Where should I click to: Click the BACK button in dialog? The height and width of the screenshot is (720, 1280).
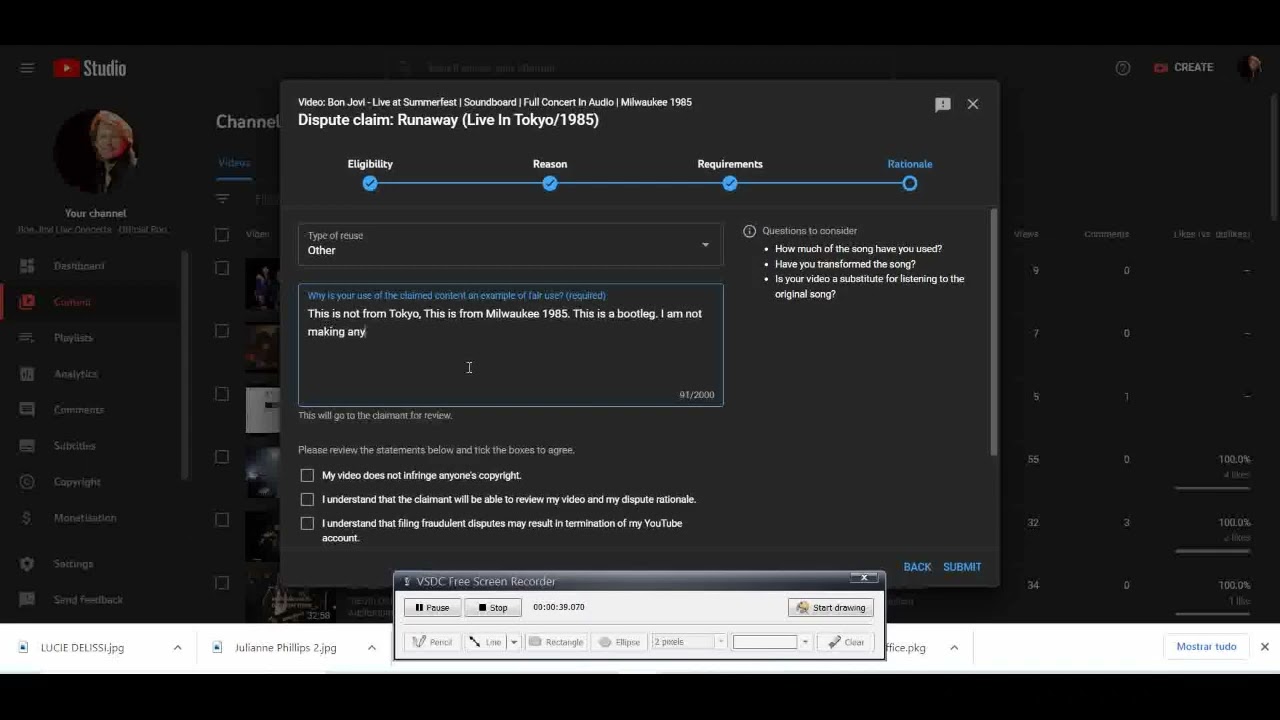917,567
